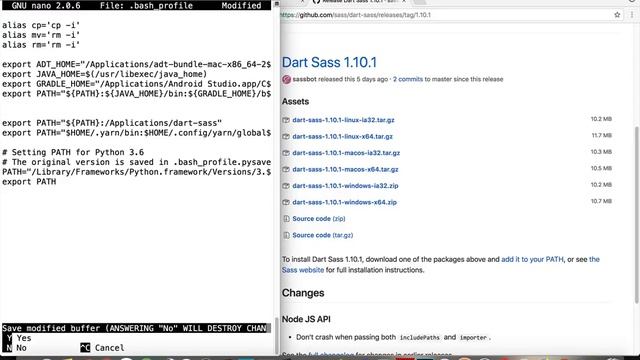640x360 pixels.
Task: Download dart-sass-1.10.1-windows-x64.zip asset
Action: tap(344, 202)
